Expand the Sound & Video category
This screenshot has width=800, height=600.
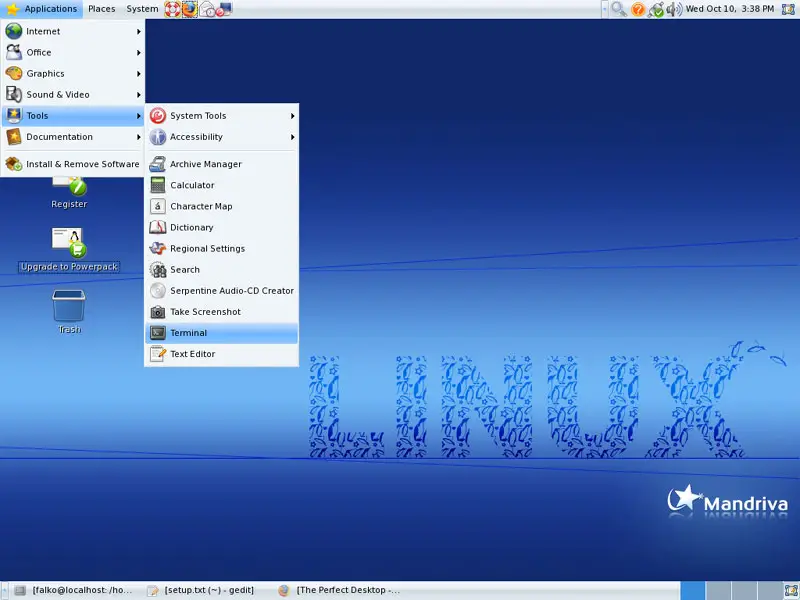[72, 95]
